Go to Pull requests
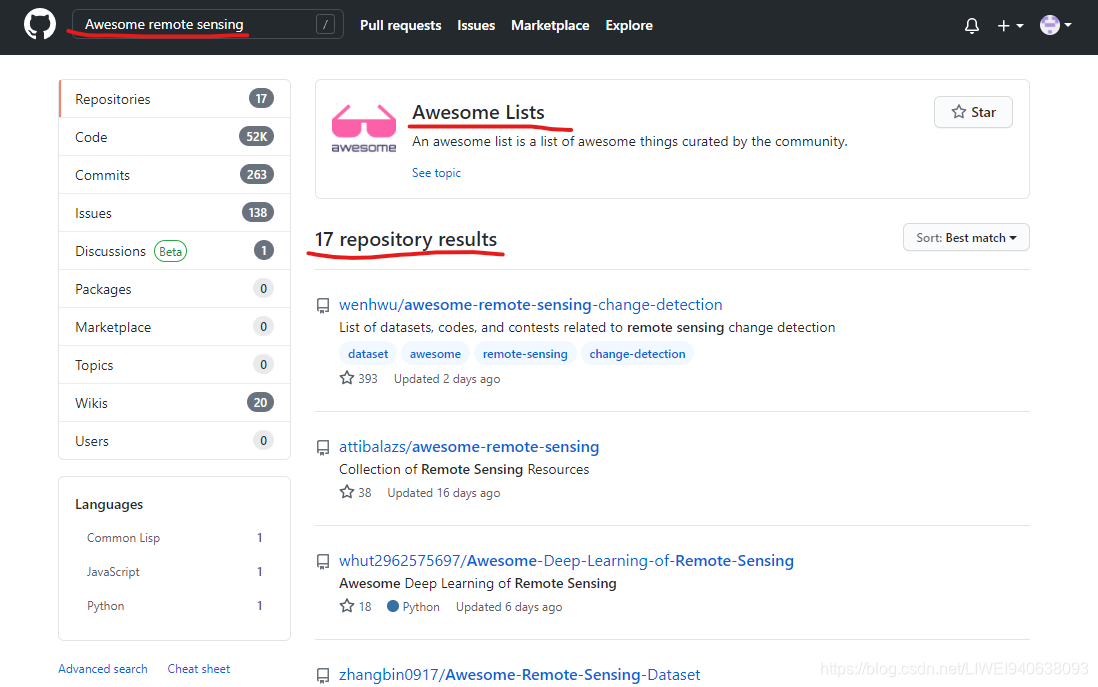 (401, 25)
